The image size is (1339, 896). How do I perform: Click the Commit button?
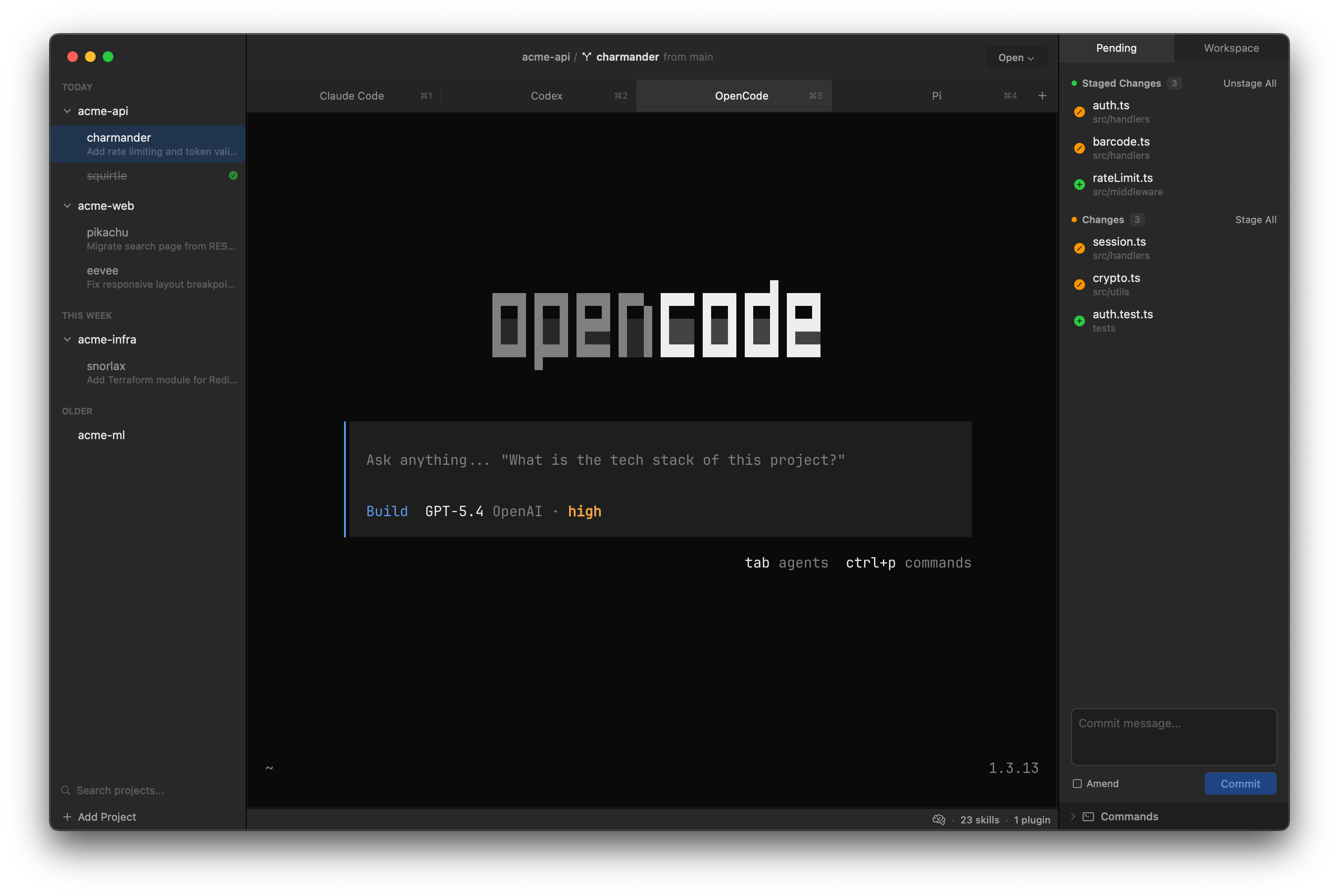click(x=1239, y=784)
